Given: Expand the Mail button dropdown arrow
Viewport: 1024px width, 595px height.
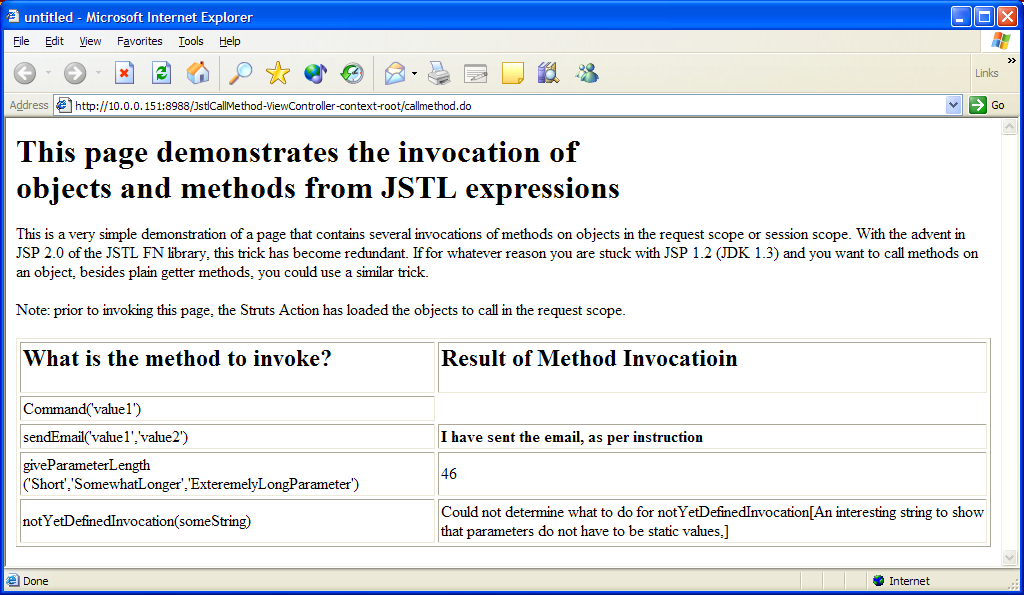Looking at the screenshot, I should pos(414,73).
